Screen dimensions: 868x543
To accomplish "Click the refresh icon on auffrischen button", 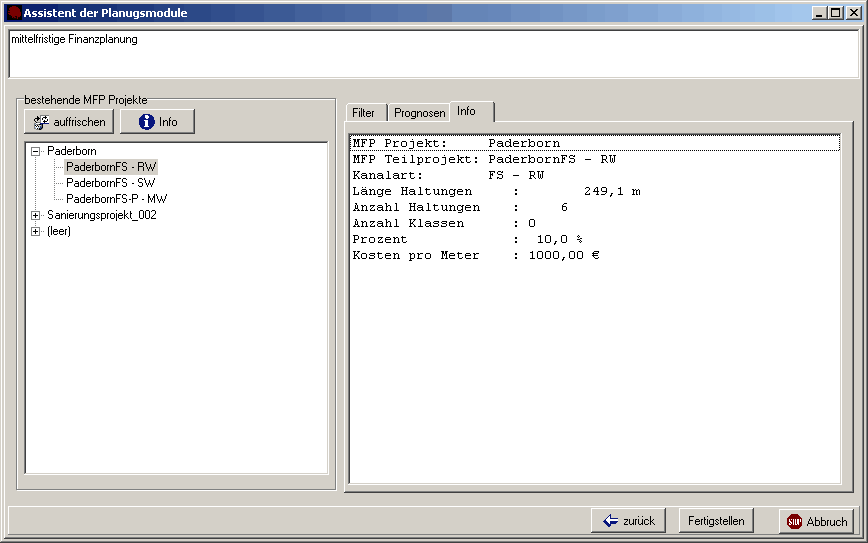I will click(41, 122).
